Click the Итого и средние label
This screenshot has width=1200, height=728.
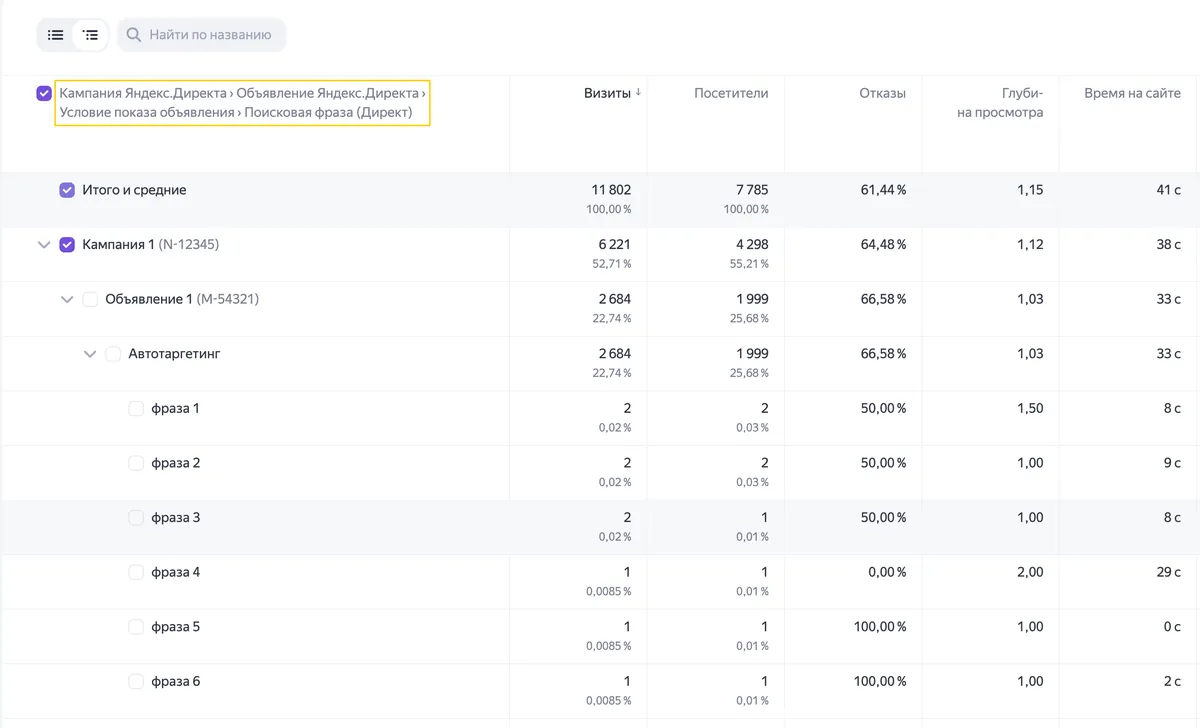point(134,190)
